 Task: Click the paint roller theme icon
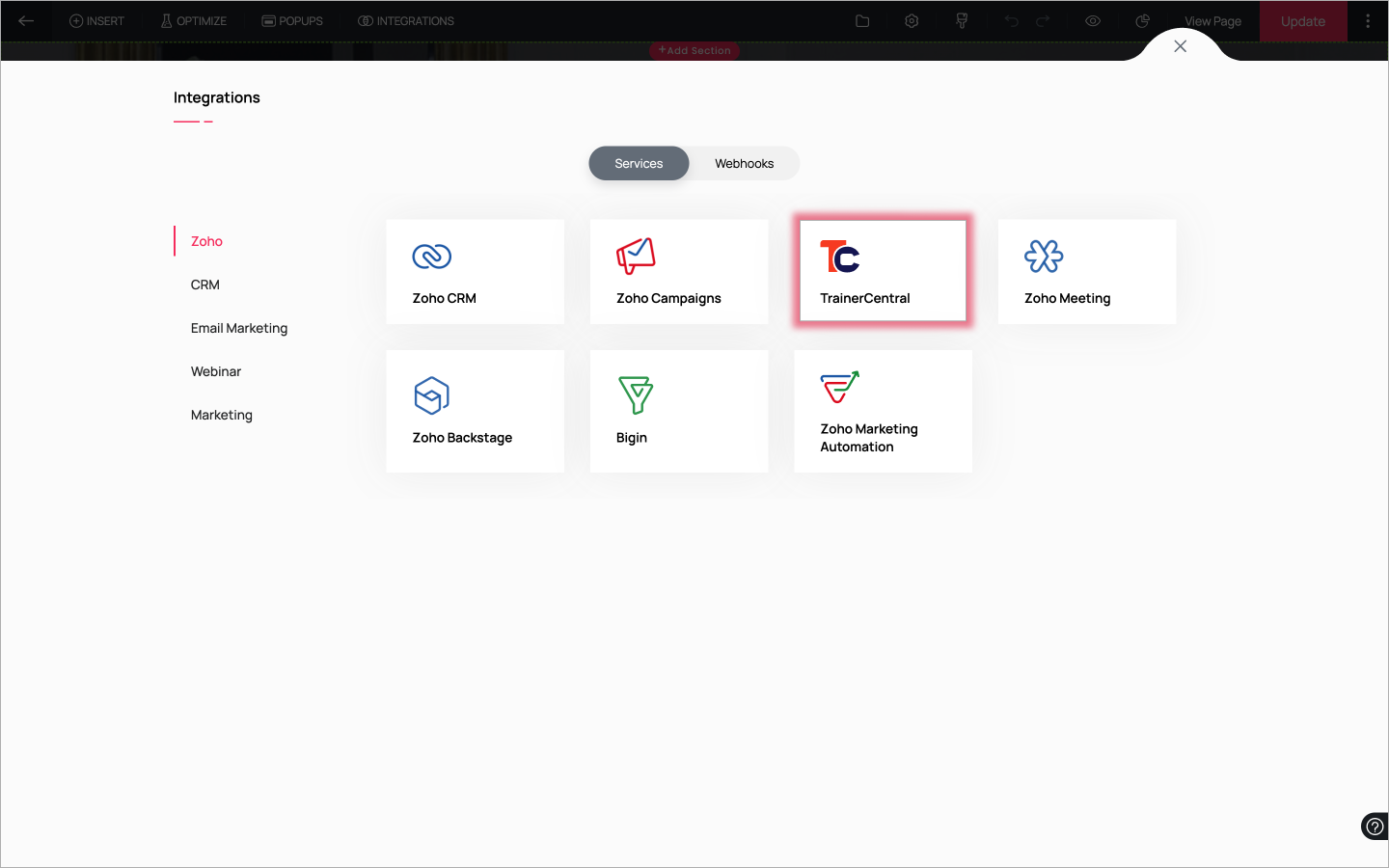click(962, 21)
